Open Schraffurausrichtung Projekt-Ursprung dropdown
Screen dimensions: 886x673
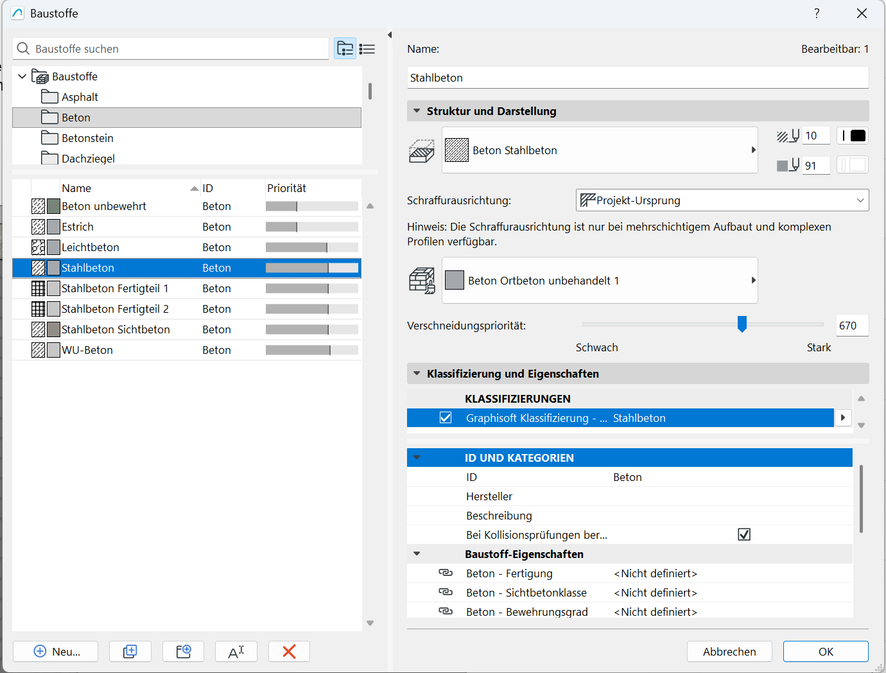click(722, 200)
